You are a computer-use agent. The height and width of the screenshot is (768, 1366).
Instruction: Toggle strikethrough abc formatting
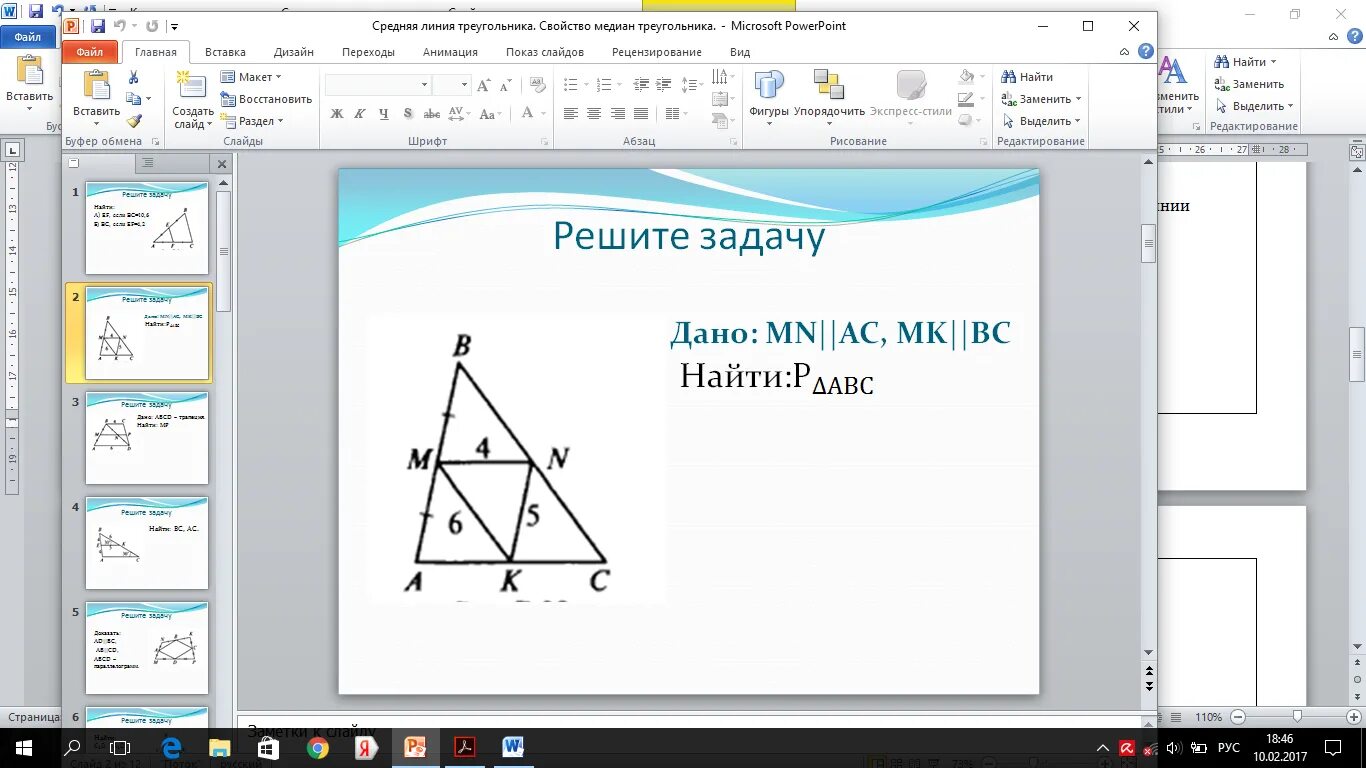[x=432, y=114]
